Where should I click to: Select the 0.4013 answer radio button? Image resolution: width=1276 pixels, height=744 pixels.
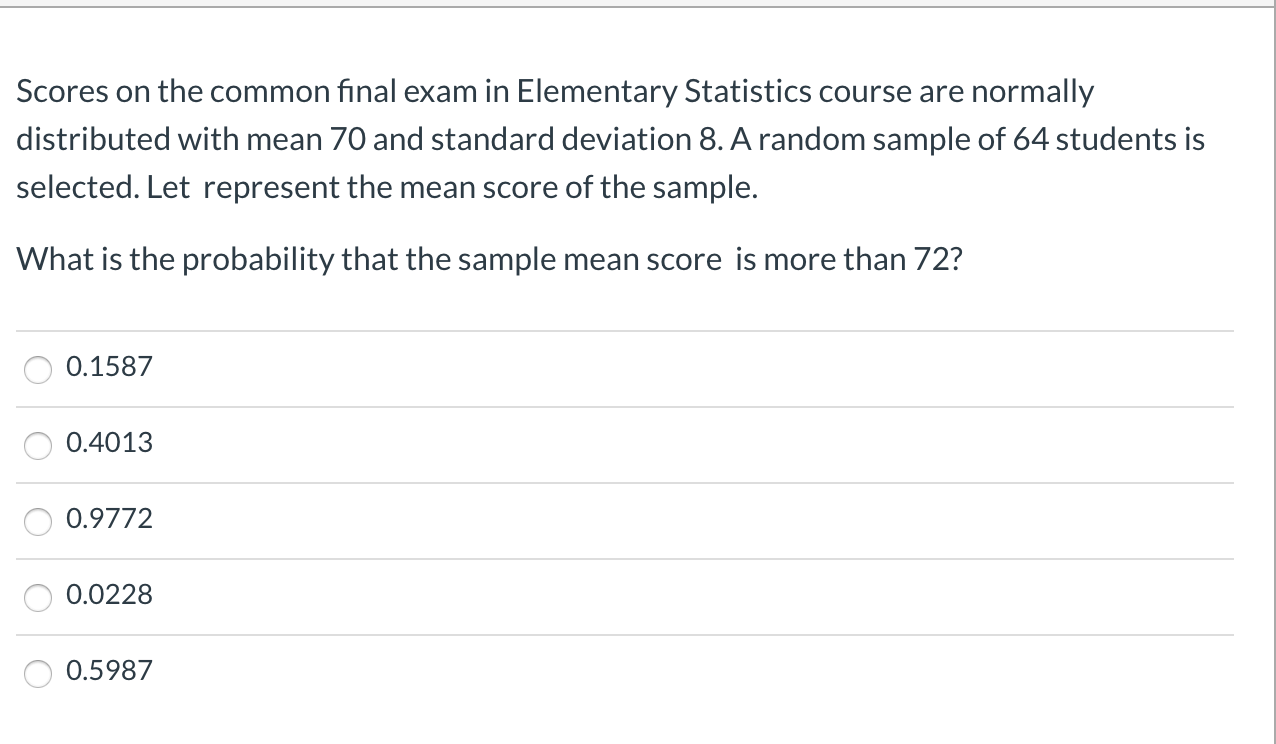(37, 445)
